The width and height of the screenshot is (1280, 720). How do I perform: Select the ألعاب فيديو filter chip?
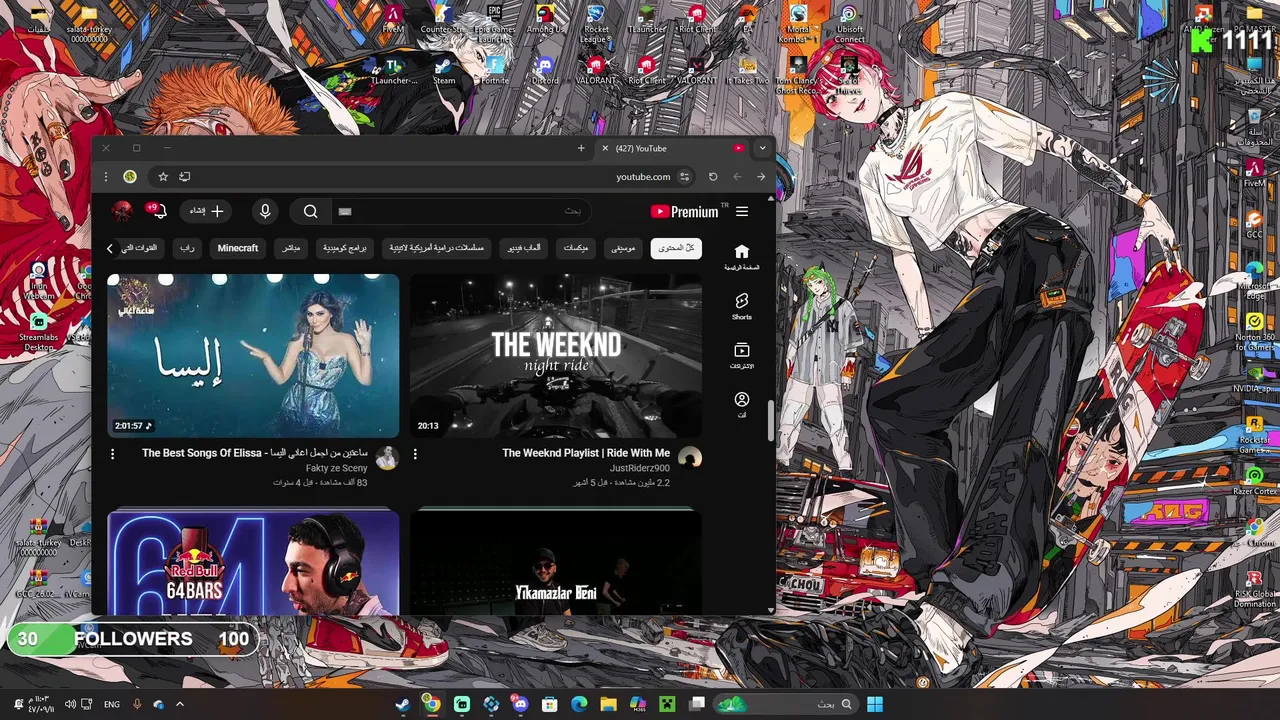(524, 248)
